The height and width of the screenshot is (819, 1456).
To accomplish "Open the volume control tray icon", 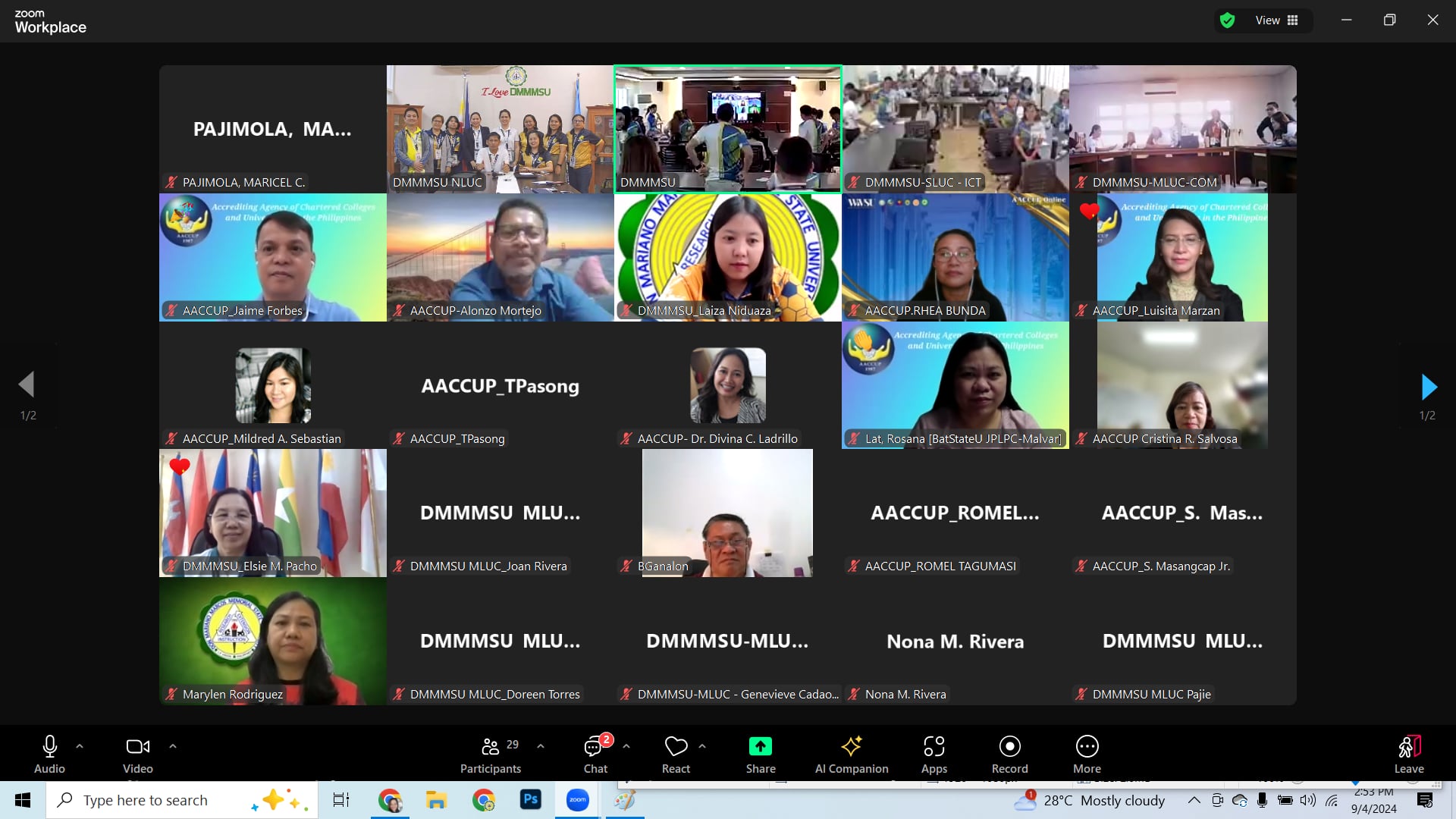I will (1308, 800).
